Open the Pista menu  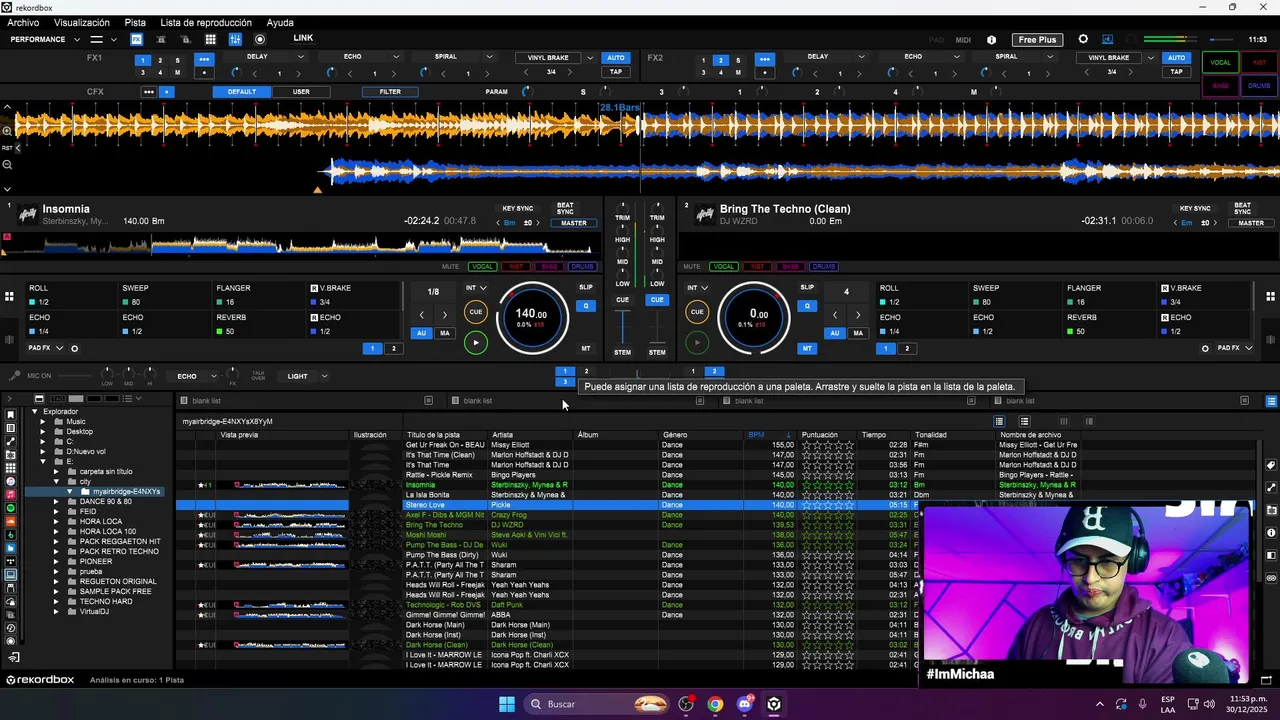[135, 23]
